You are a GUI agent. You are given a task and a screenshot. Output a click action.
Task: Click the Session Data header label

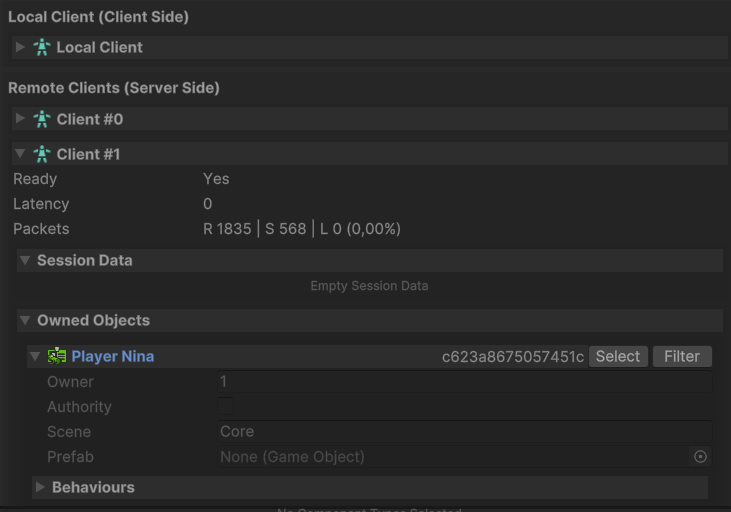85,260
